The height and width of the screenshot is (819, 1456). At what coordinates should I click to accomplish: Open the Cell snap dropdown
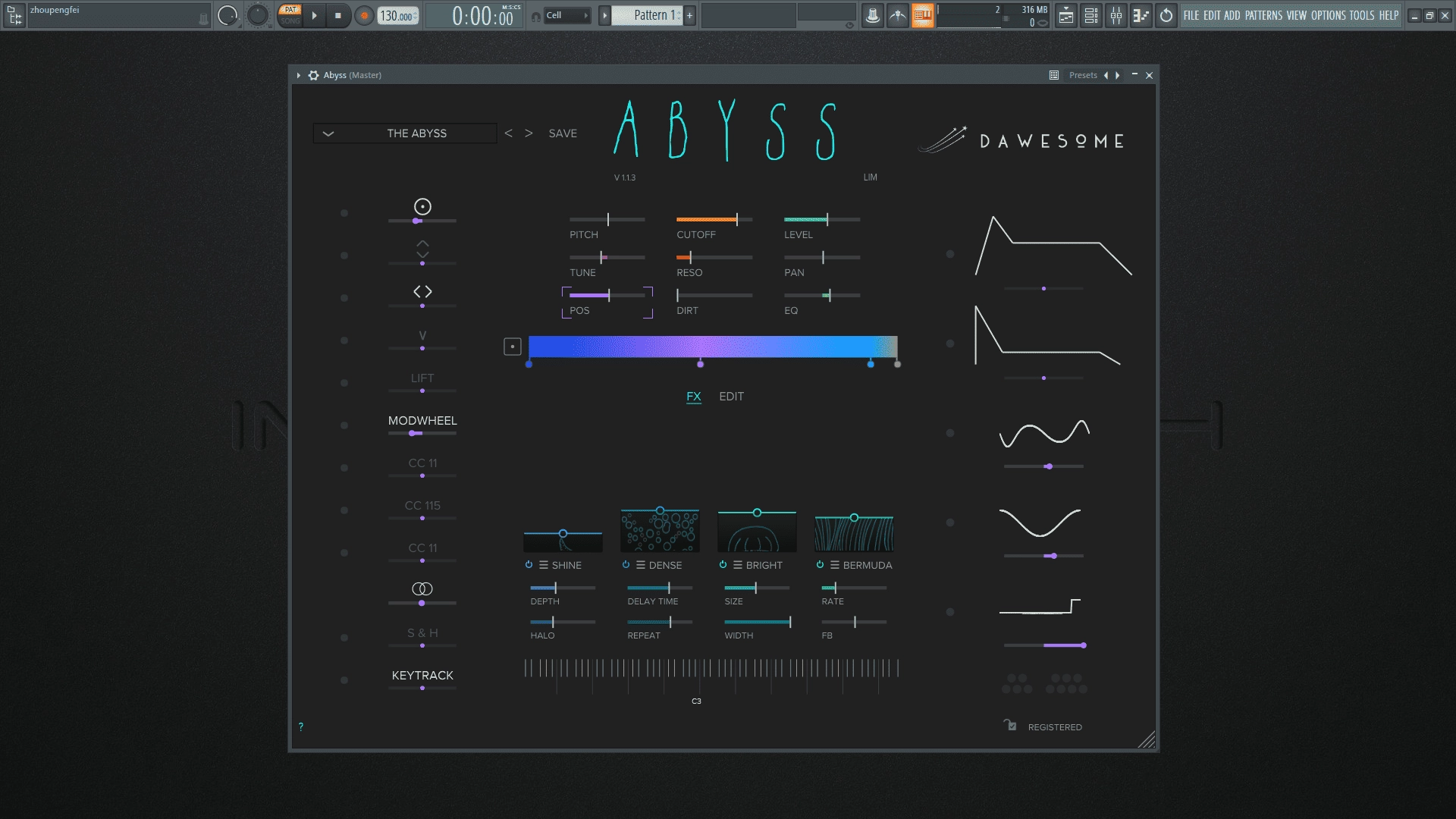pyautogui.click(x=566, y=15)
